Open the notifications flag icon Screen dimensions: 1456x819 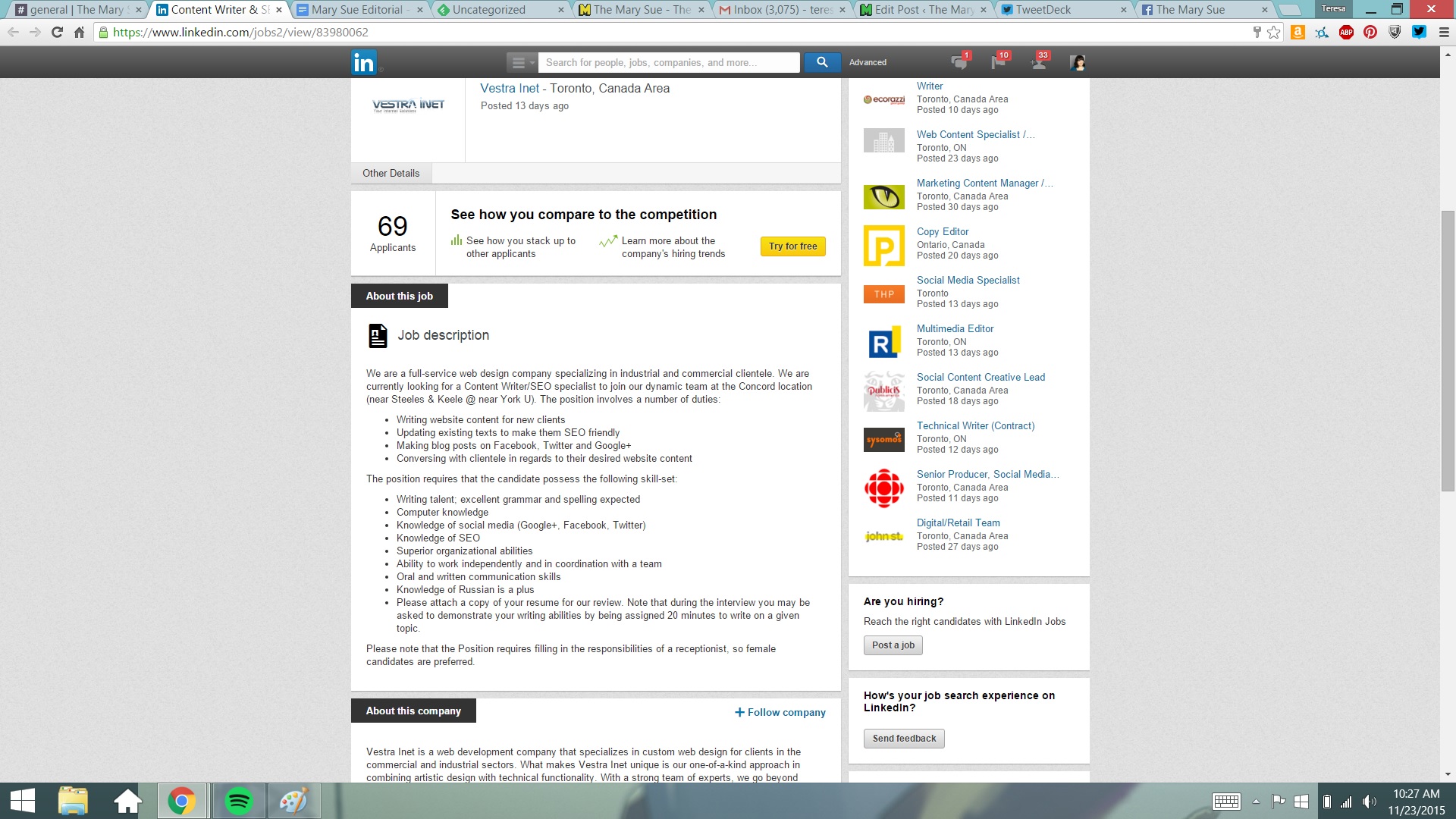tap(999, 63)
